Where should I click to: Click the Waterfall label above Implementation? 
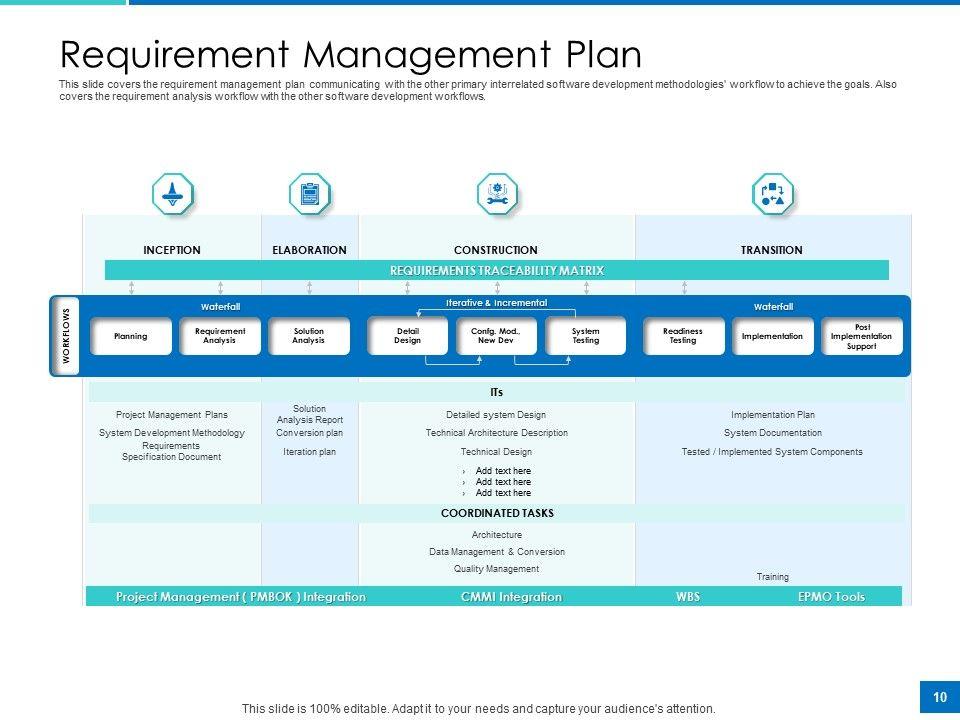(x=773, y=307)
